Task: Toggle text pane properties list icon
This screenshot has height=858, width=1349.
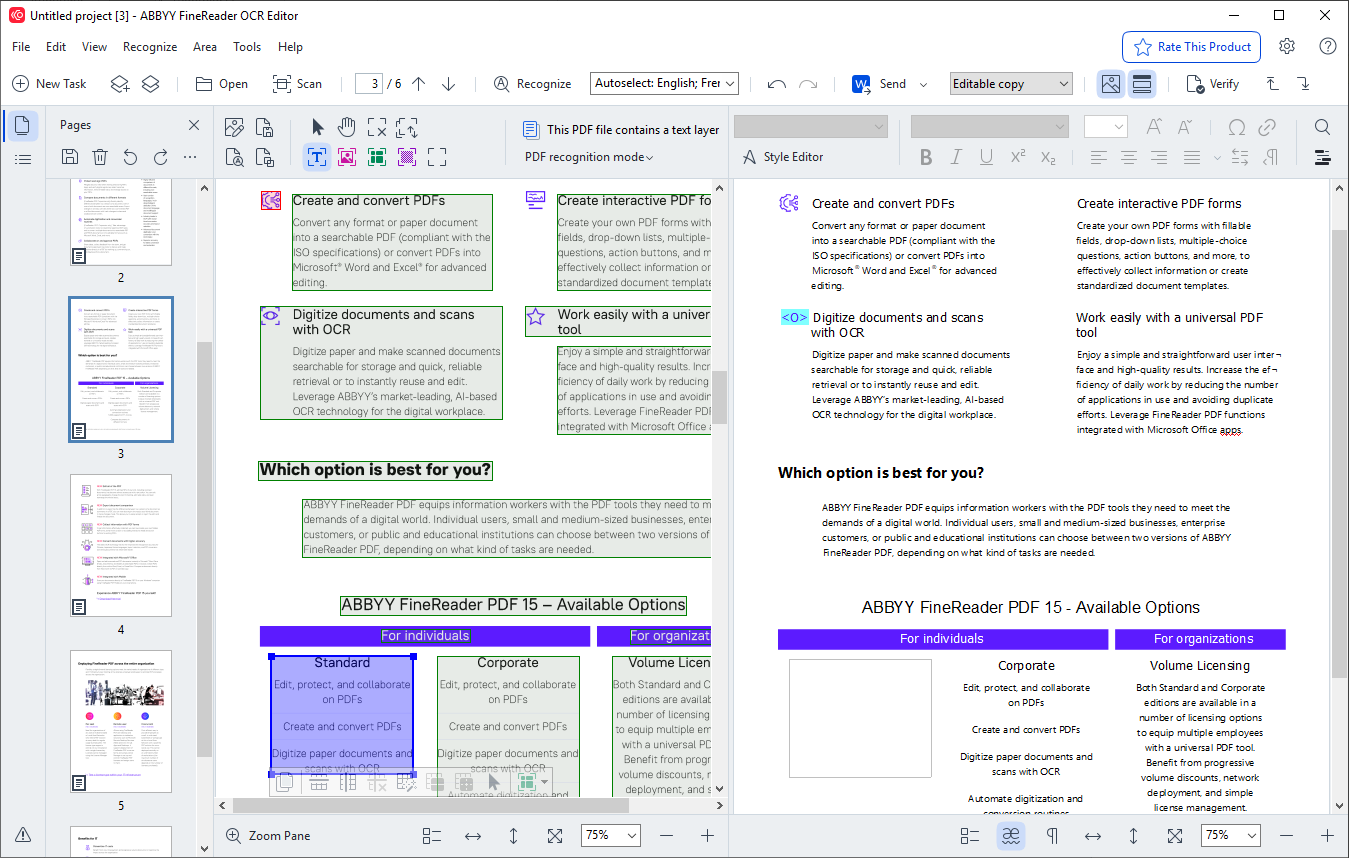Action: point(970,836)
